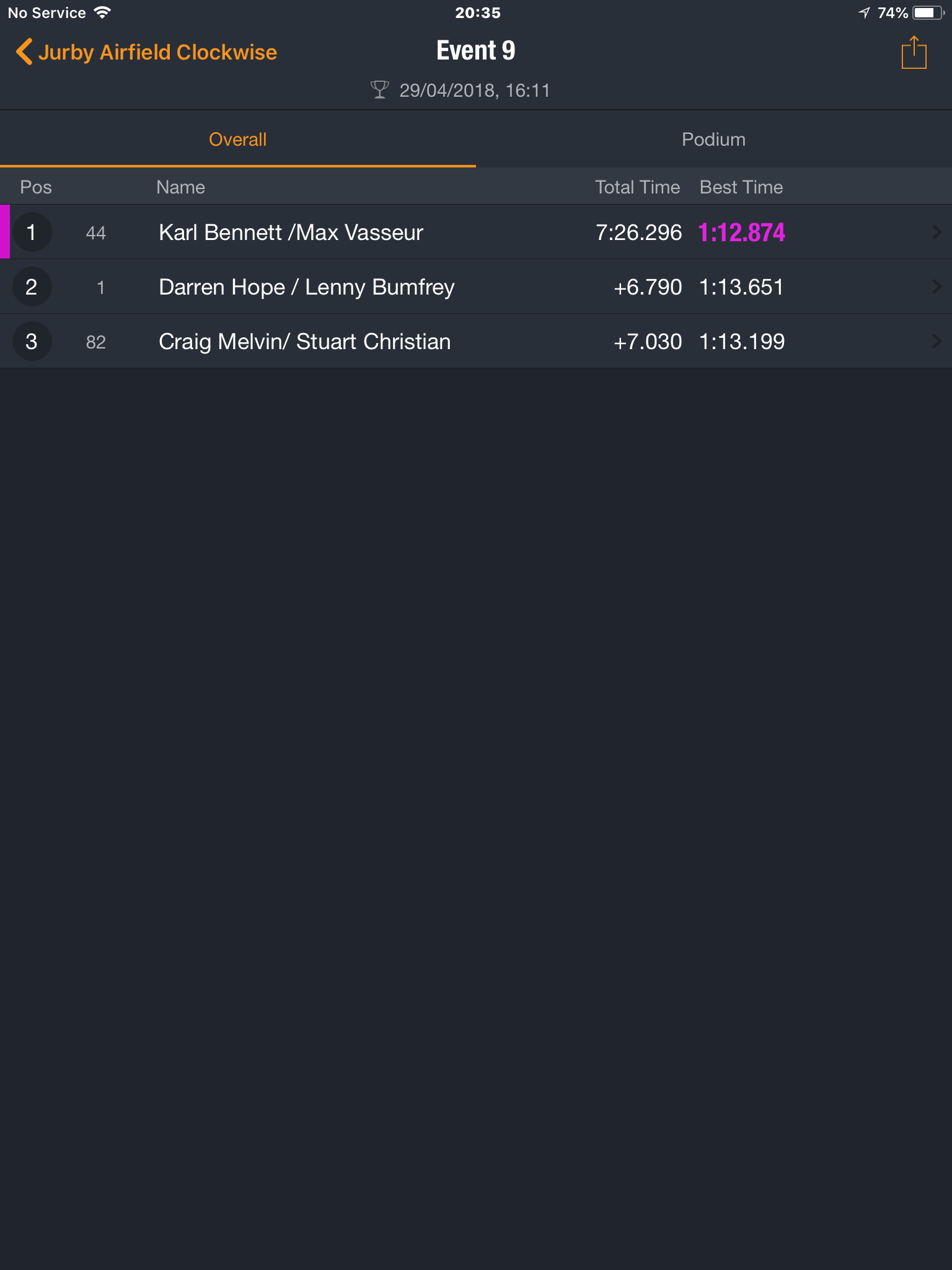Screen dimensions: 952x1270
Task: Expand Karl Bennett row chevron
Action: 936,232
